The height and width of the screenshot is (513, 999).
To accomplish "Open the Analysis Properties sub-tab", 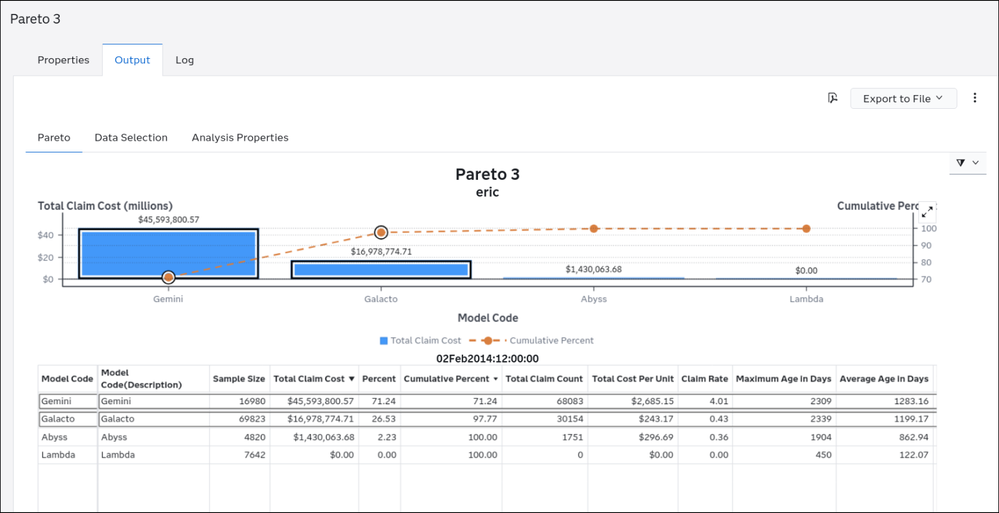I will pyautogui.click(x=240, y=137).
